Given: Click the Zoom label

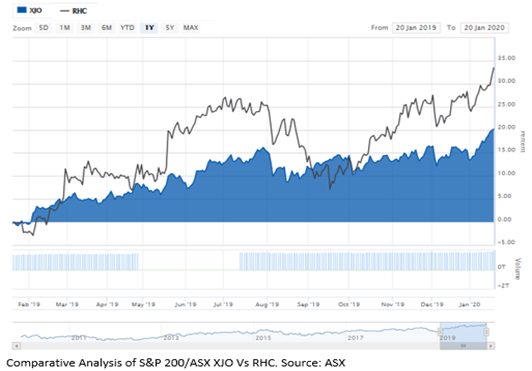Looking at the screenshot, I should pyautogui.click(x=22, y=28).
